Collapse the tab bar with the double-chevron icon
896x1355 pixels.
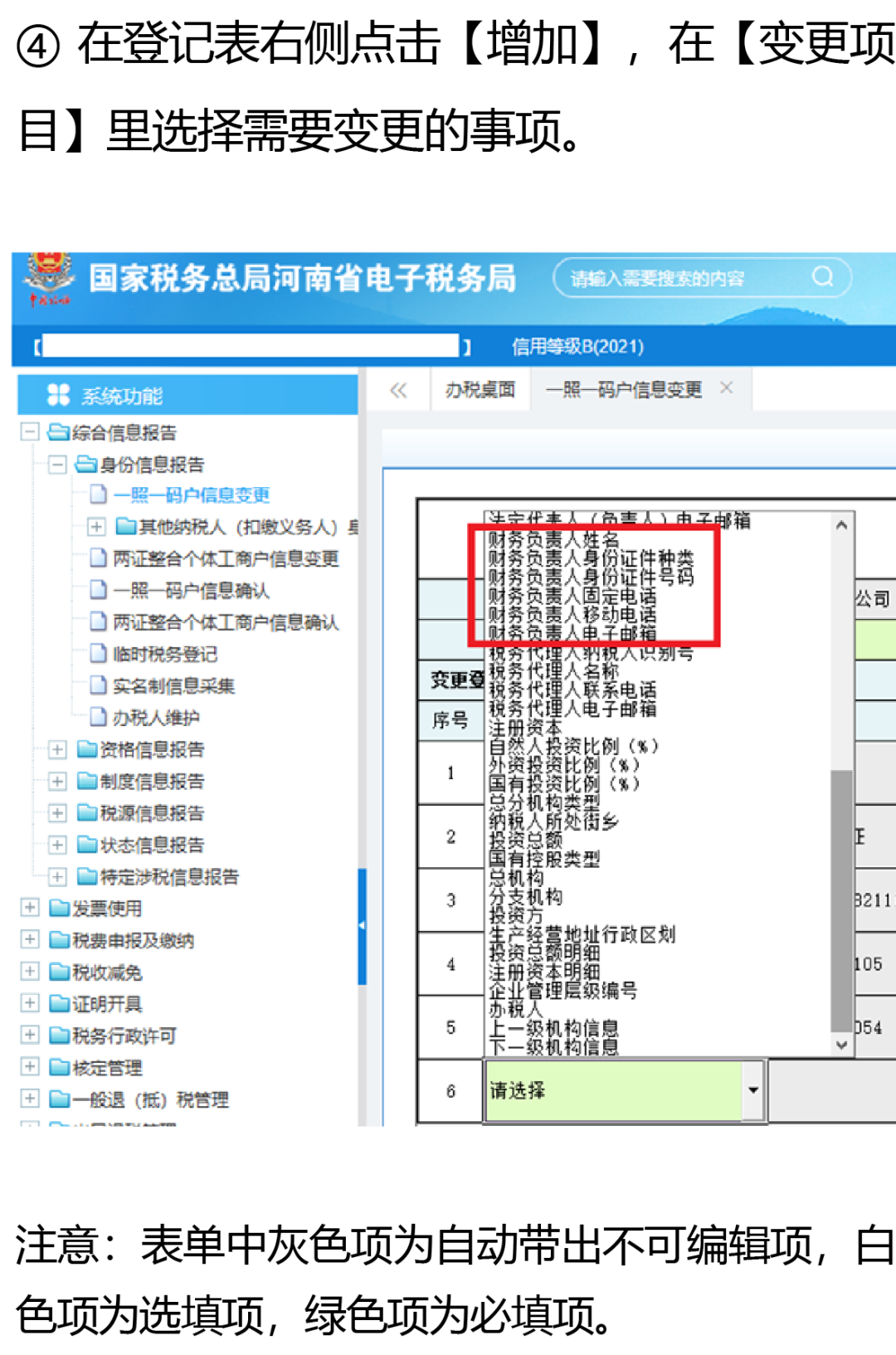[x=398, y=390]
